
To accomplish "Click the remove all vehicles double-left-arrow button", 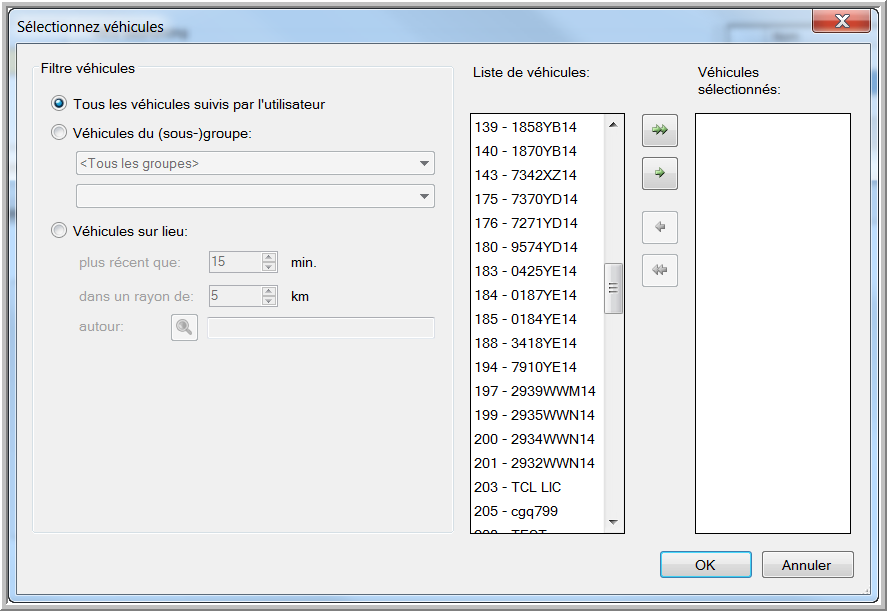I will click(659, 270).
